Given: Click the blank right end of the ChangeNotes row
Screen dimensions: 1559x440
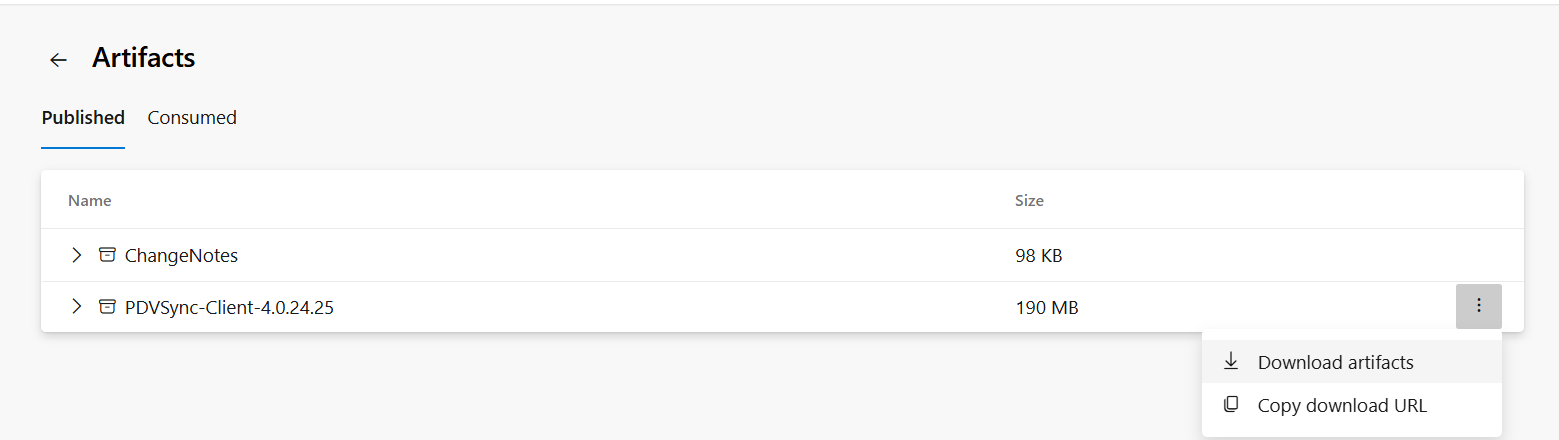Looking at the screenshot, I should click(x=1400, y=256).
